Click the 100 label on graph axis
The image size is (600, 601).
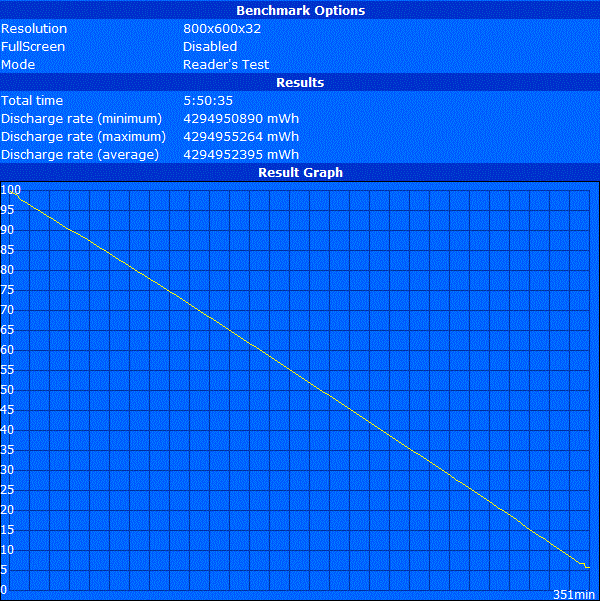(10, 189)
